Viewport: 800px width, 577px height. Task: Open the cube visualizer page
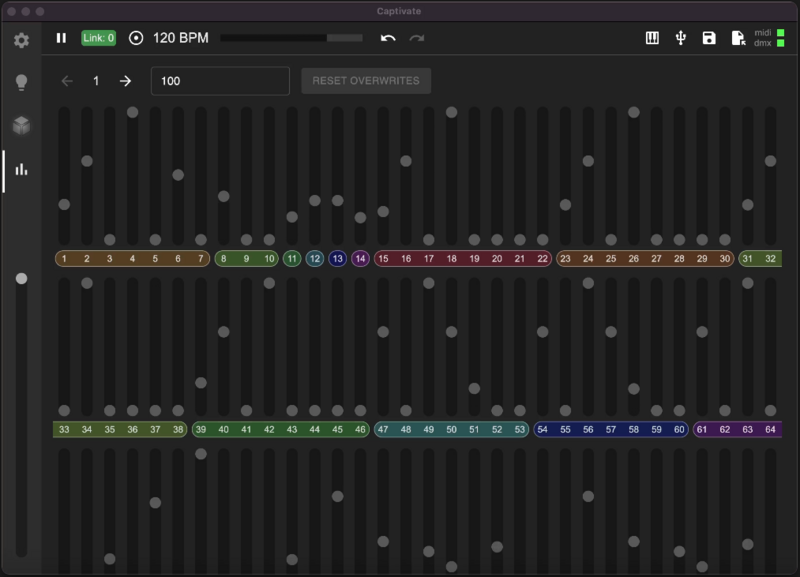(21, 125)
